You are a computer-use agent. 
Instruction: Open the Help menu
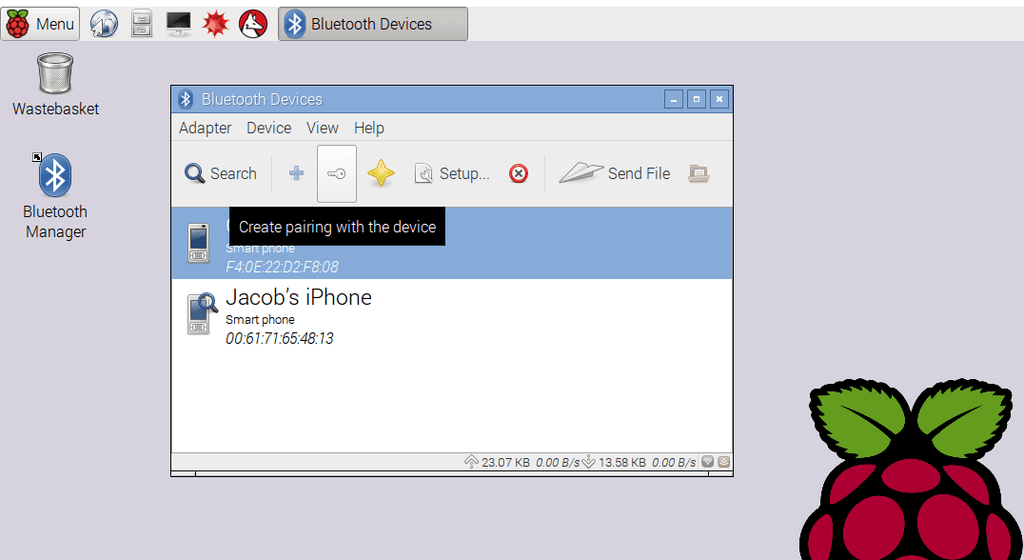(369, 128)
